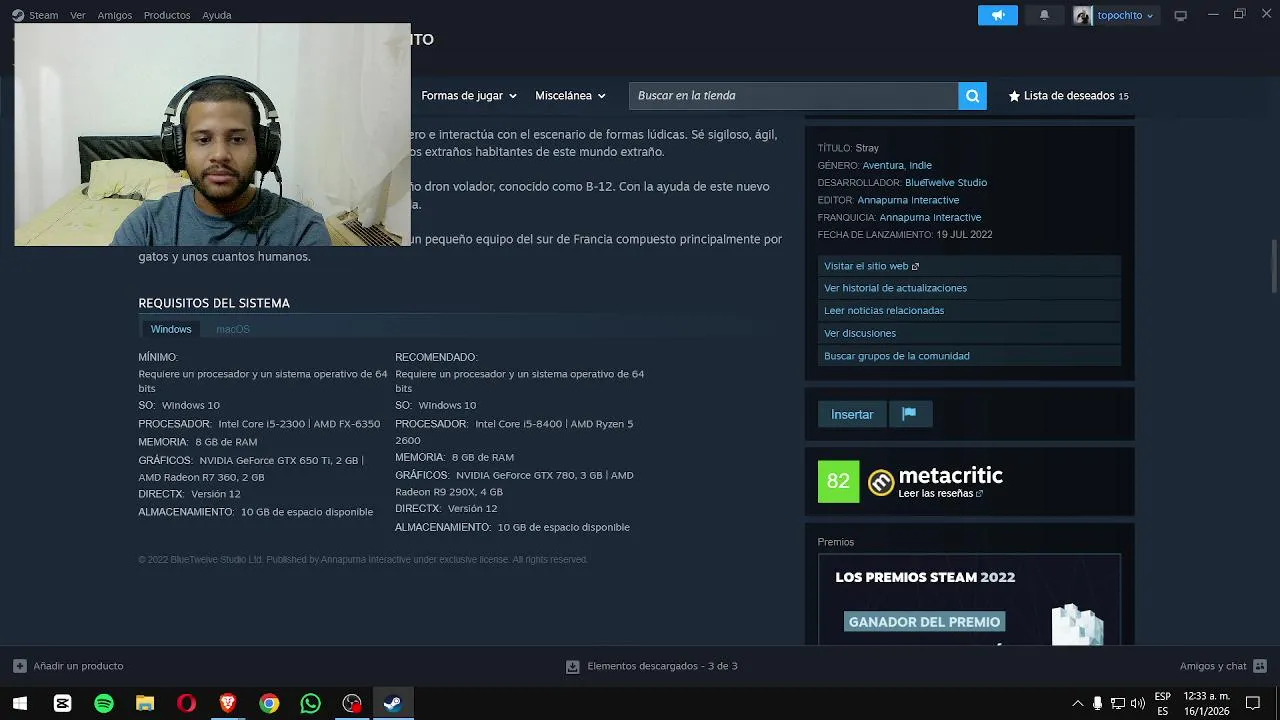Click the Ganador del Premio label
The width and height of the screenshot is (1280, 720).
924,622
